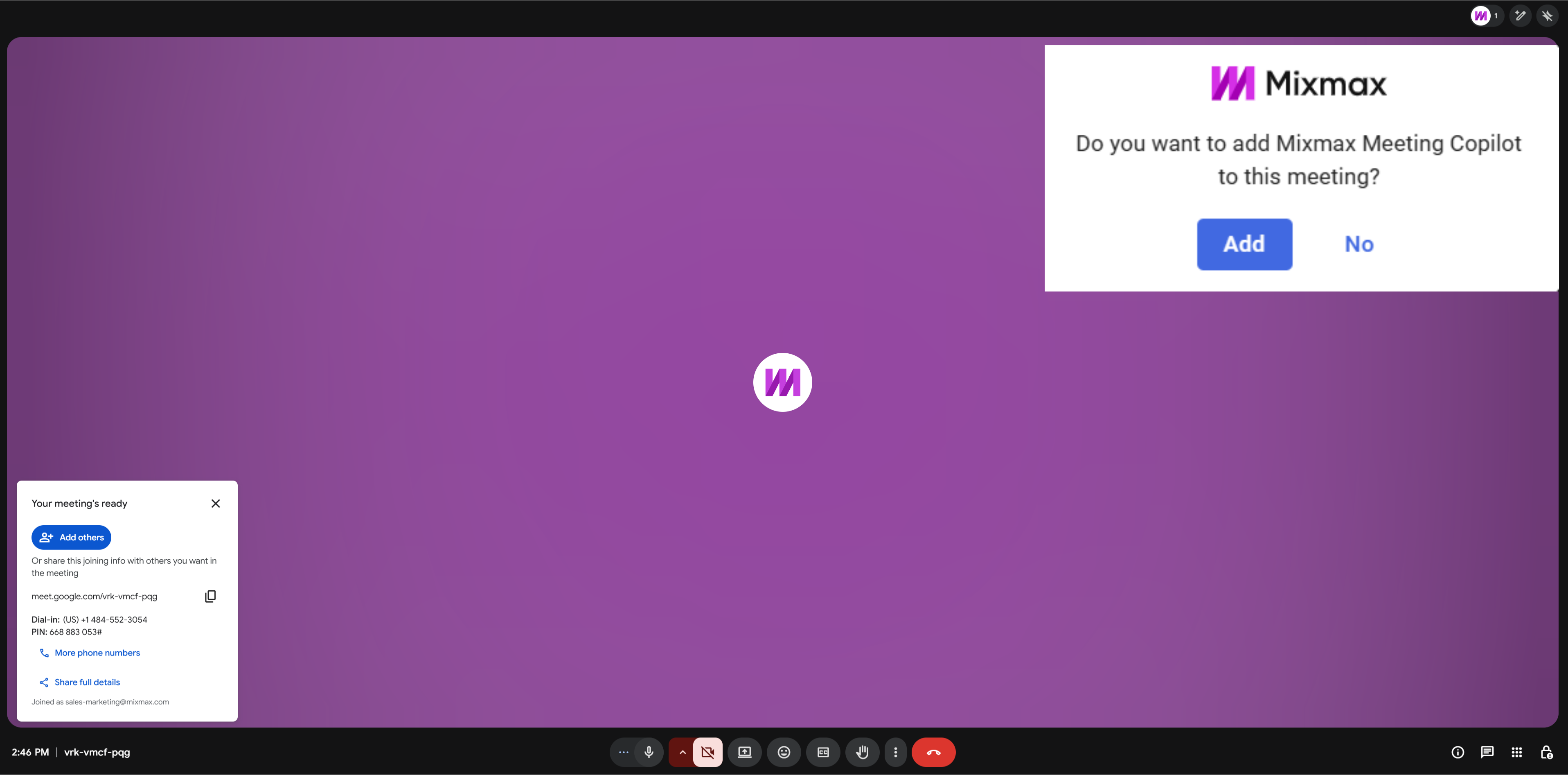Open meeting details info icon

tap(1457, 752)
